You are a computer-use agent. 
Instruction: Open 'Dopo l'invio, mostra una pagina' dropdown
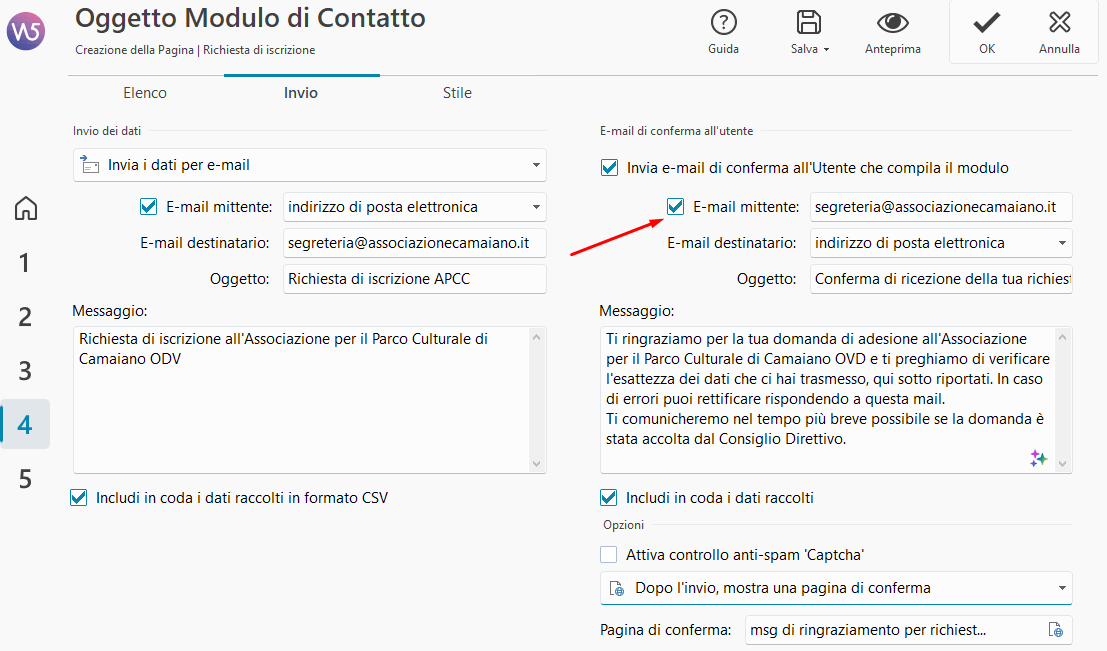[837, 588]
